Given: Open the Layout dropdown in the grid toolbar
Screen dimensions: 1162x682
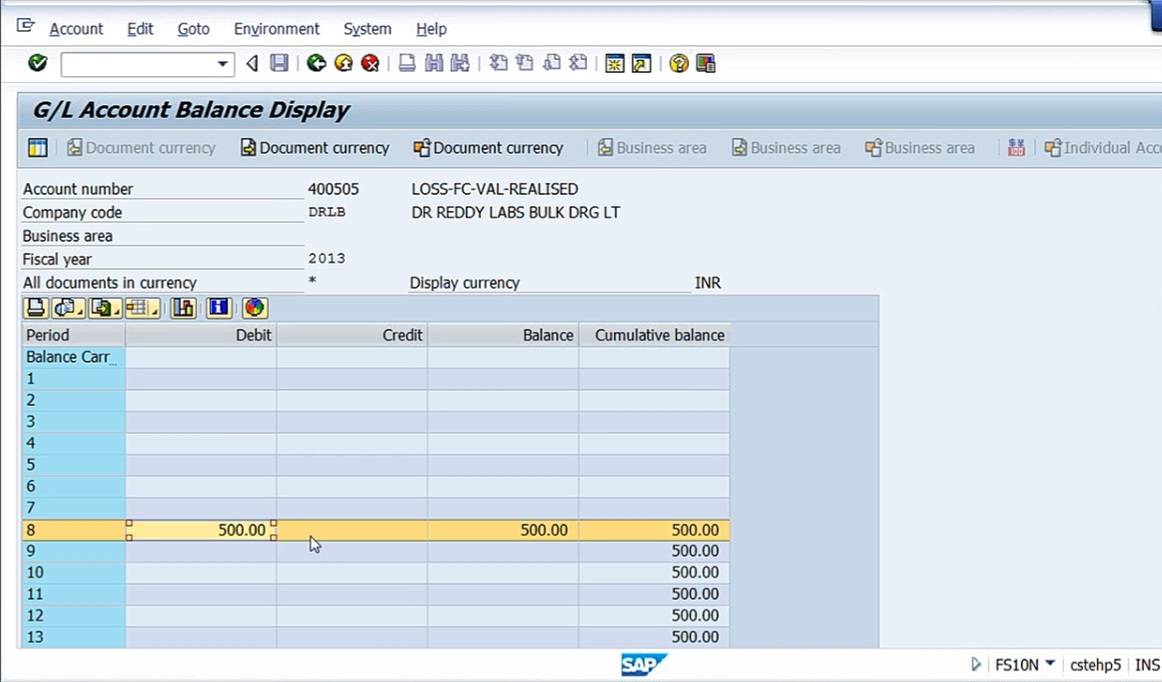Looking at the screenshot, I should 142,308.
